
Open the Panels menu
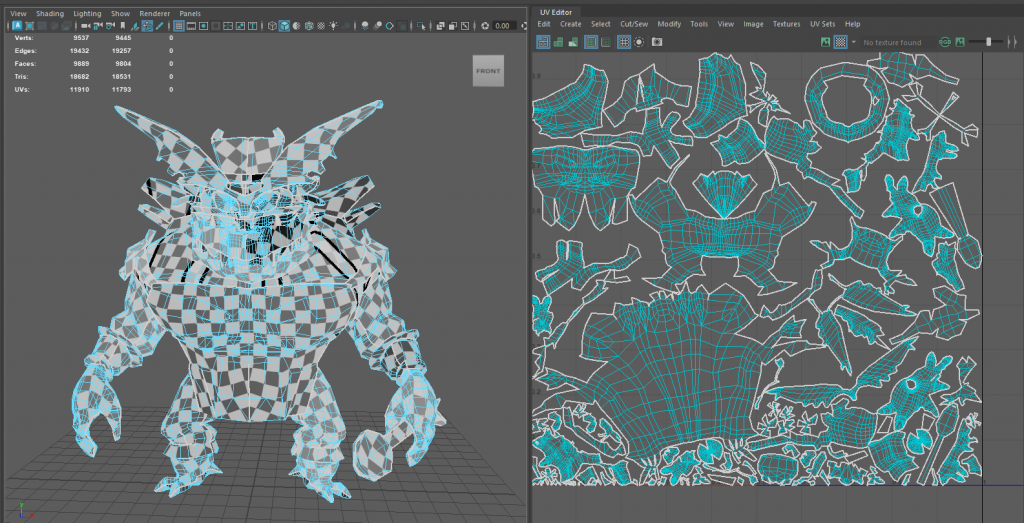190,13
